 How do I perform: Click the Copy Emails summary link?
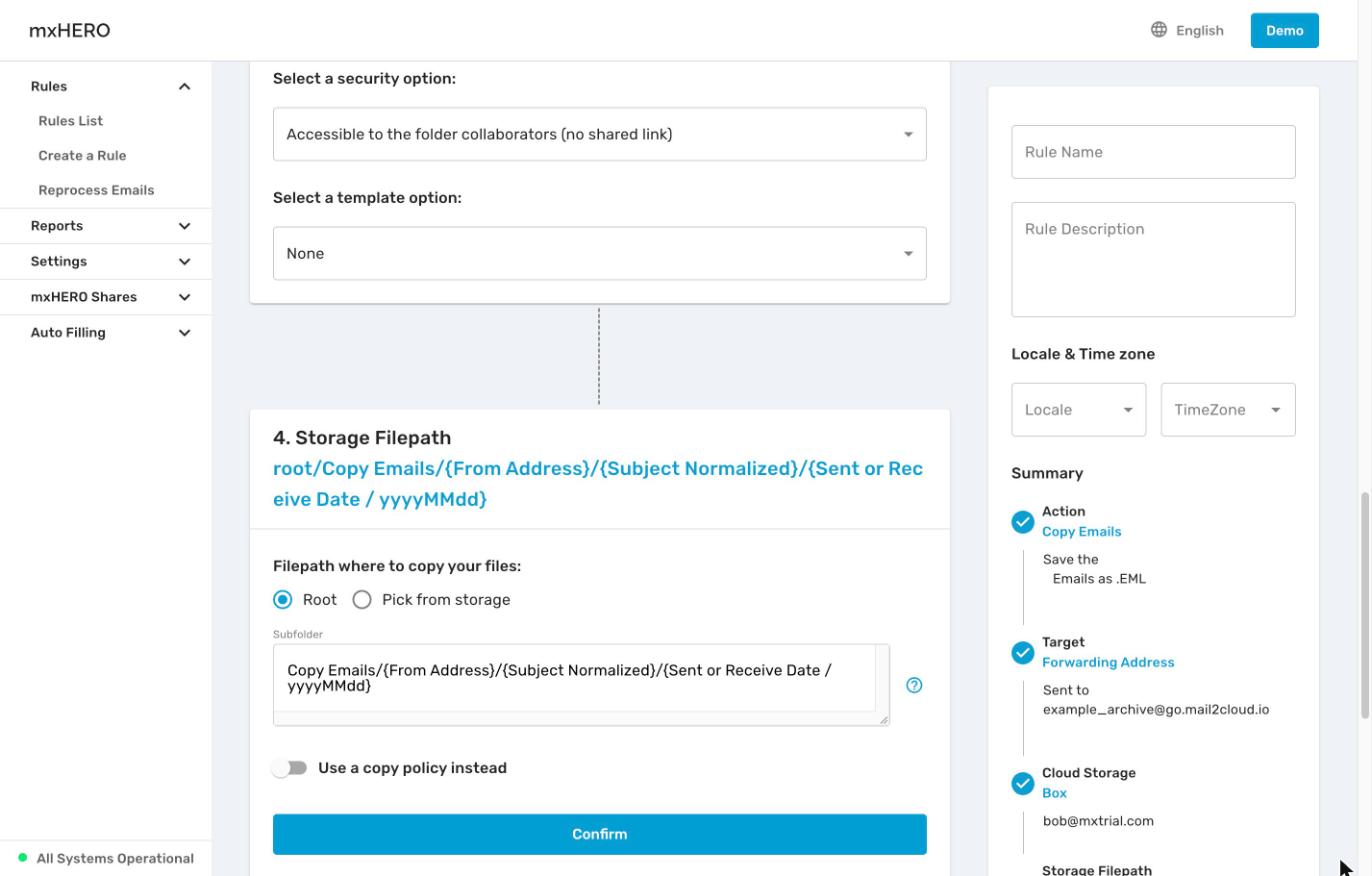pyautogui.click(x=1081, y=532)
